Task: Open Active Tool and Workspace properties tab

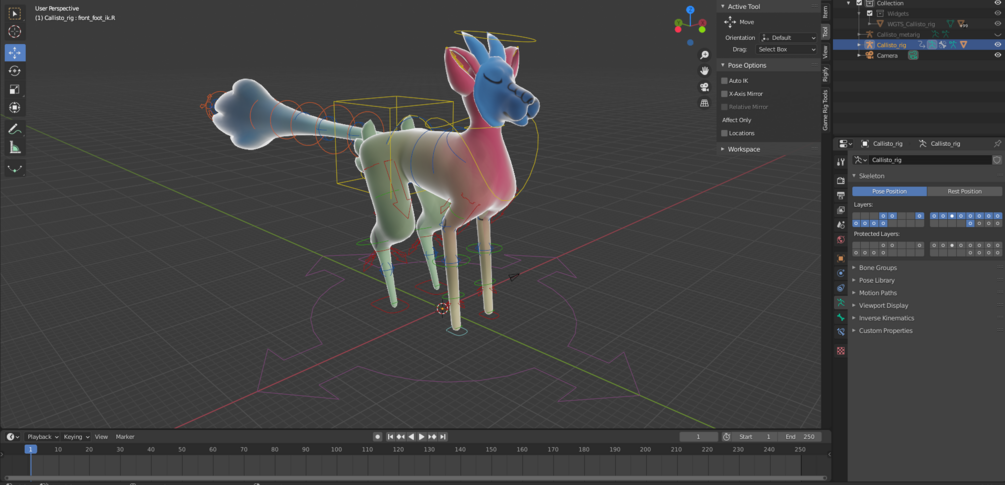Action: 841,163
